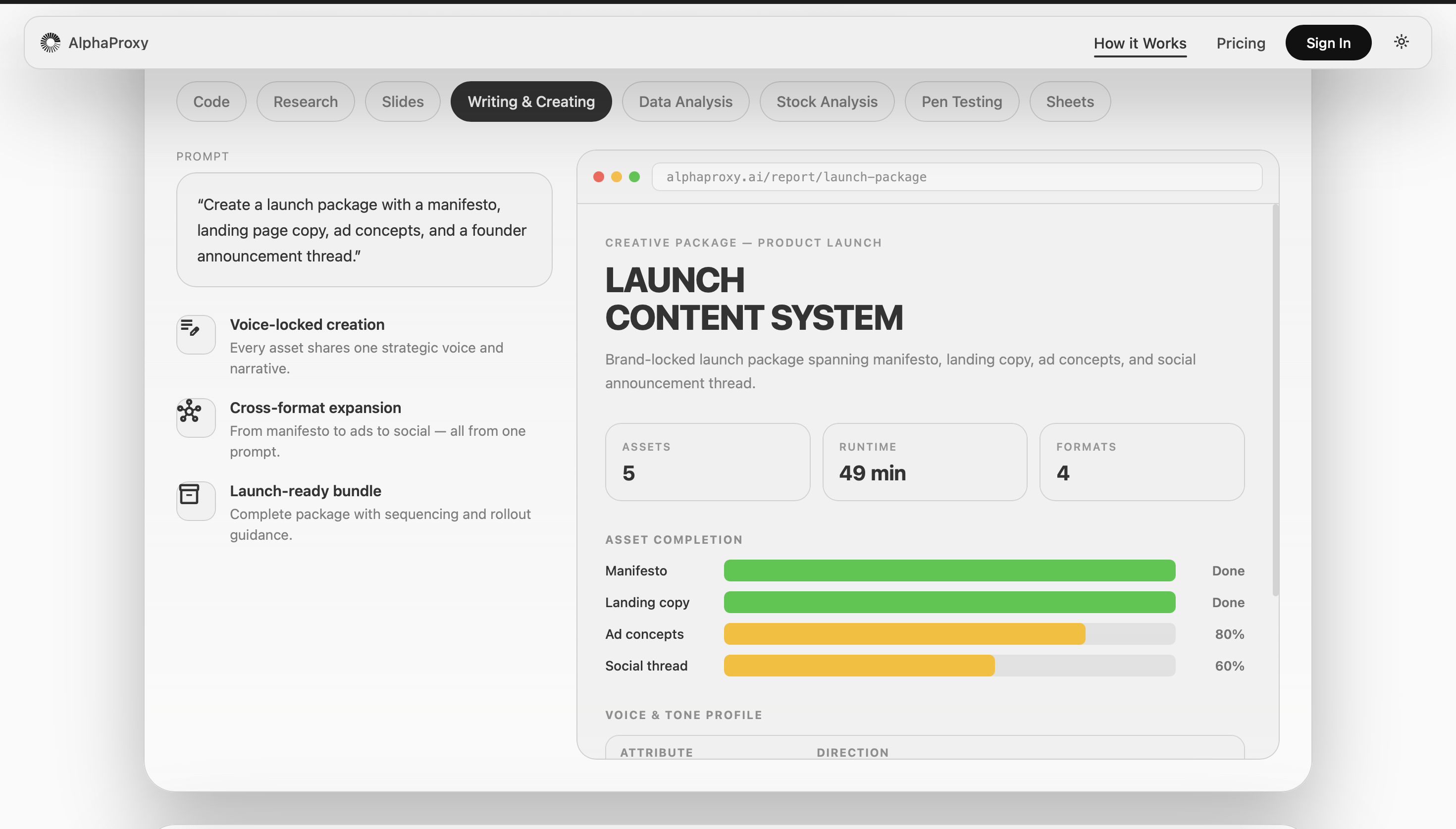Click the Manifesto row label

click(x=636, y=570)
